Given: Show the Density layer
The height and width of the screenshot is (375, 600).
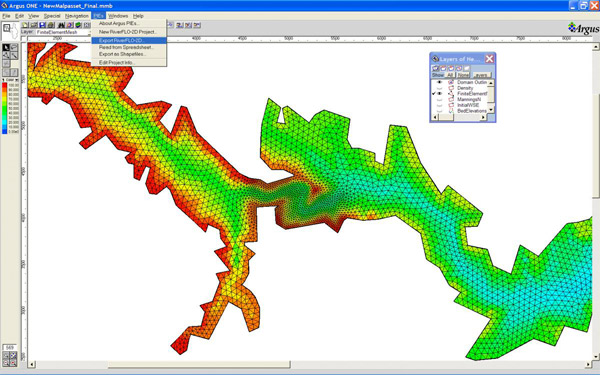Looking at the screenshot, I should click(439, 88).
